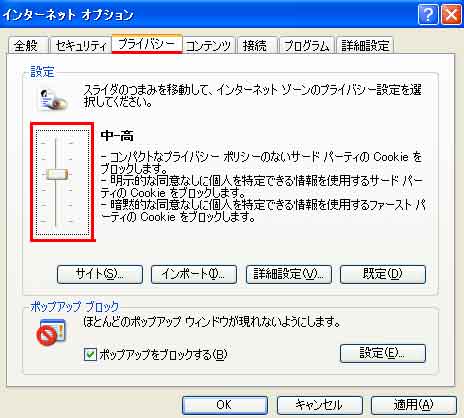The height and width of the screenshot is (418, 464).
Task: Select the プライバシー tab
Action: click(x=147, y=44)
